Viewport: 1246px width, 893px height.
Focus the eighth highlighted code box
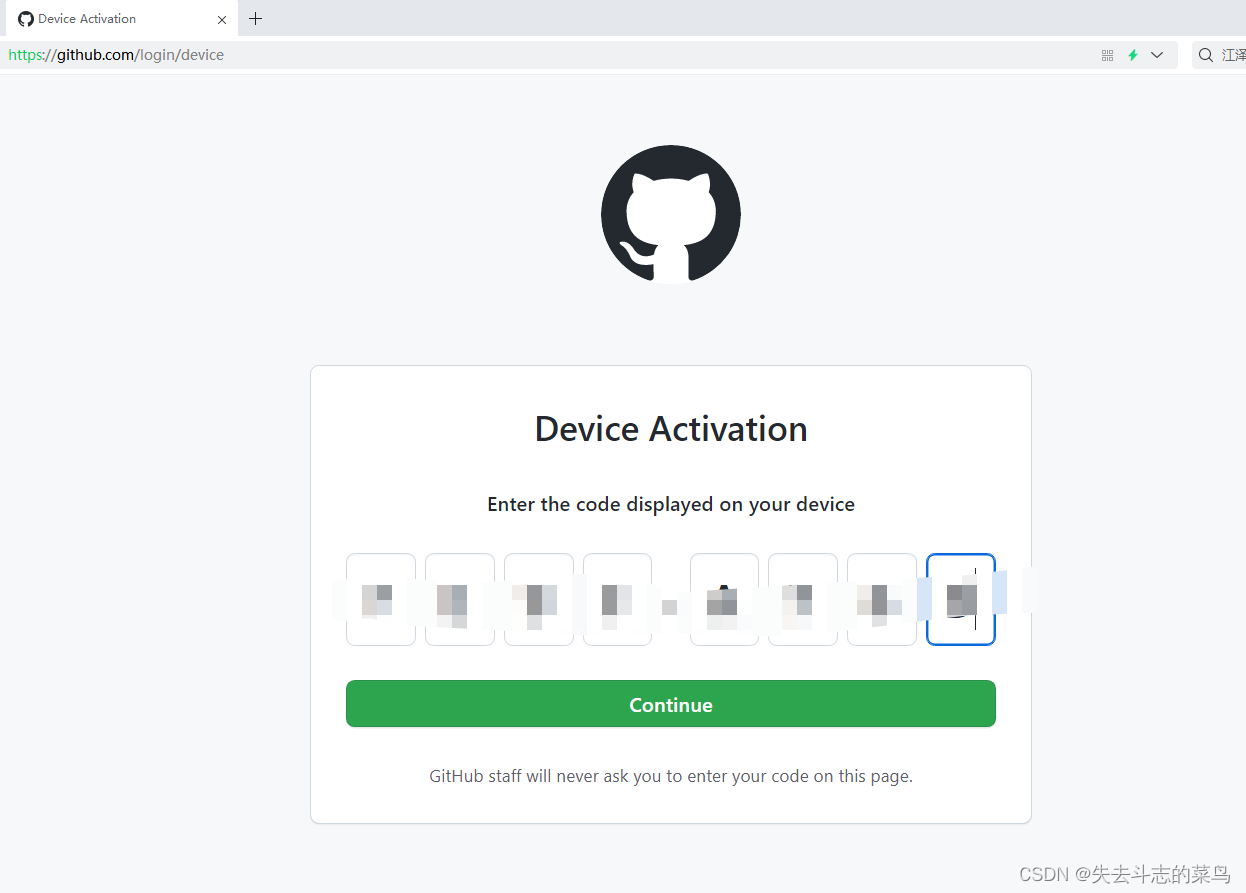(x=961, y=599)
